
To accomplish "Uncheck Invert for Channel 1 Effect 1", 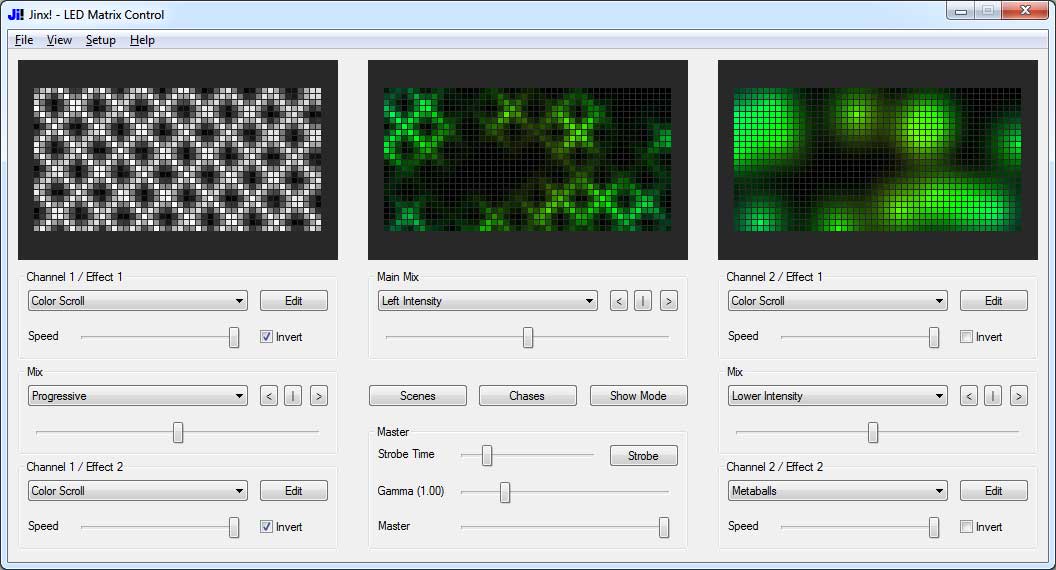I will 267,337.
